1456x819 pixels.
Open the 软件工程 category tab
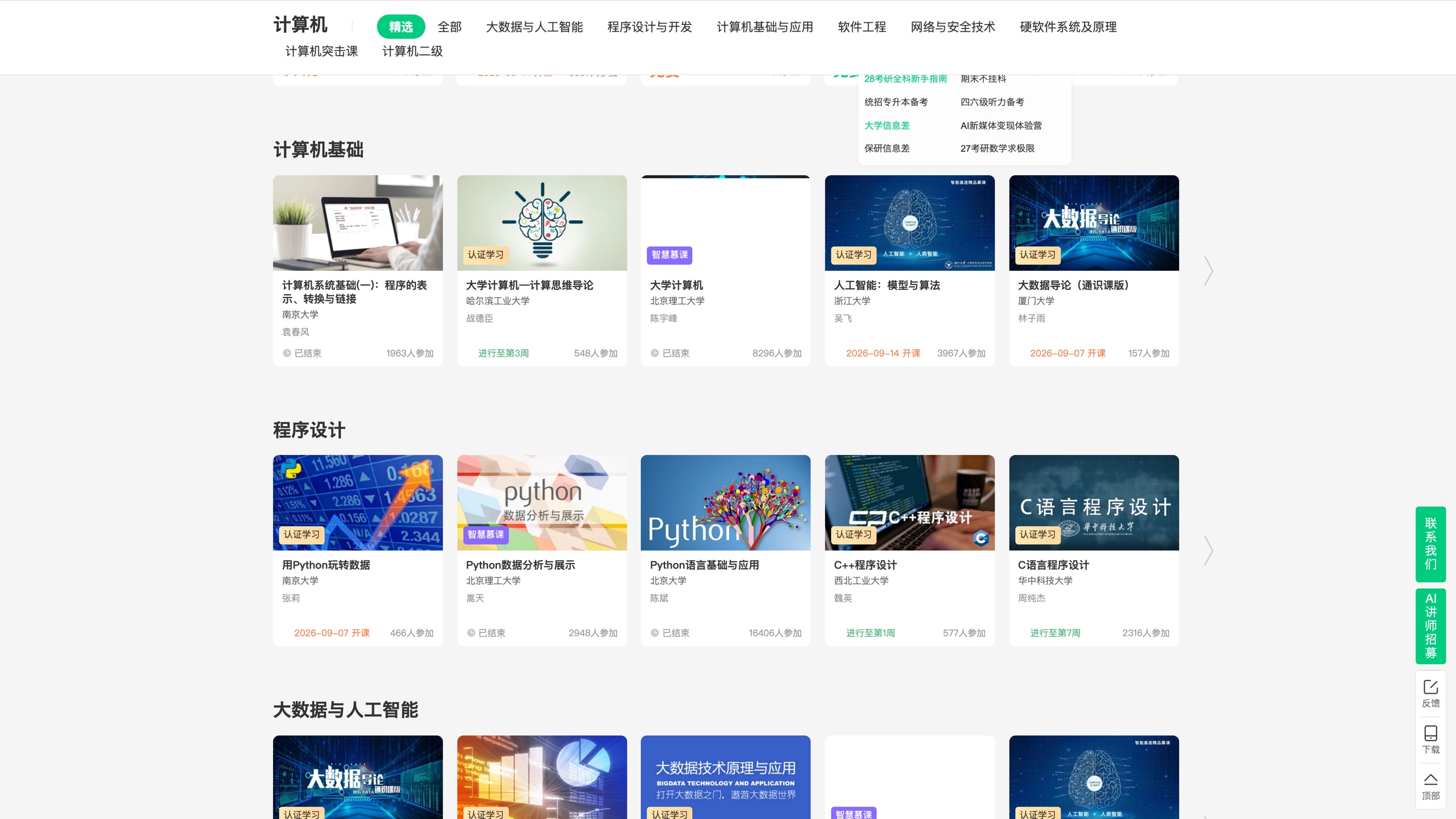[x=862, y=27]
